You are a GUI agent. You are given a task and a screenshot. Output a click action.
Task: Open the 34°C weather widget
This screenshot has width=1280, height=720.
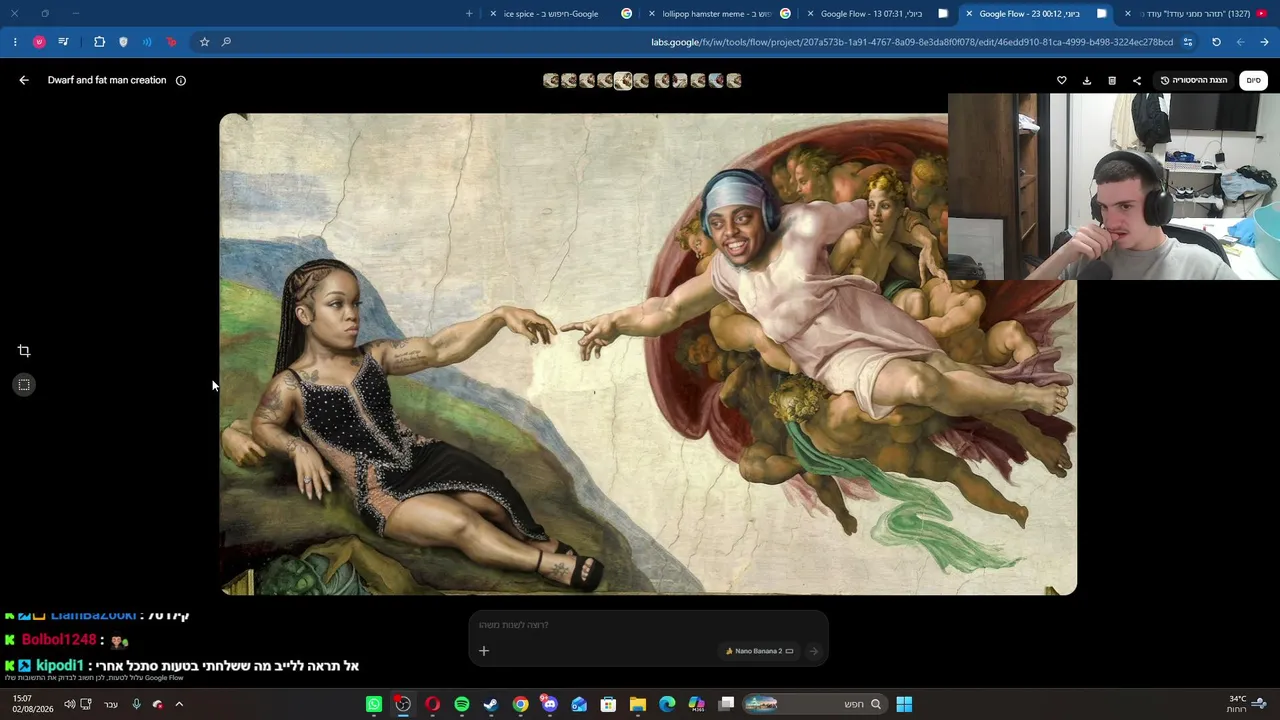(1246, 704)
